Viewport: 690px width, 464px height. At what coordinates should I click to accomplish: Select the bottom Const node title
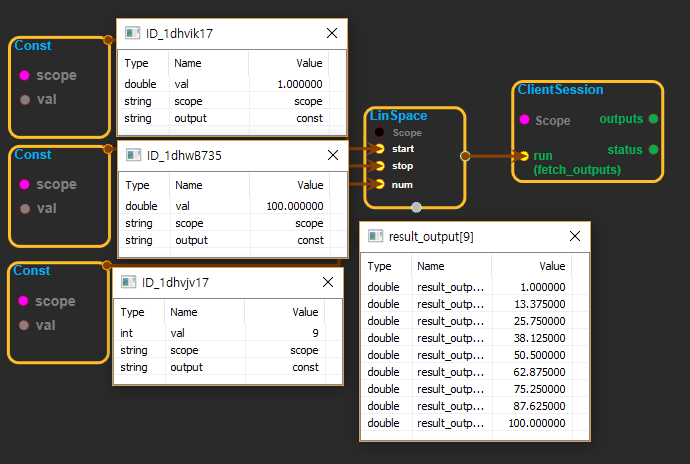pyautogui.click(x=32, y=271)
